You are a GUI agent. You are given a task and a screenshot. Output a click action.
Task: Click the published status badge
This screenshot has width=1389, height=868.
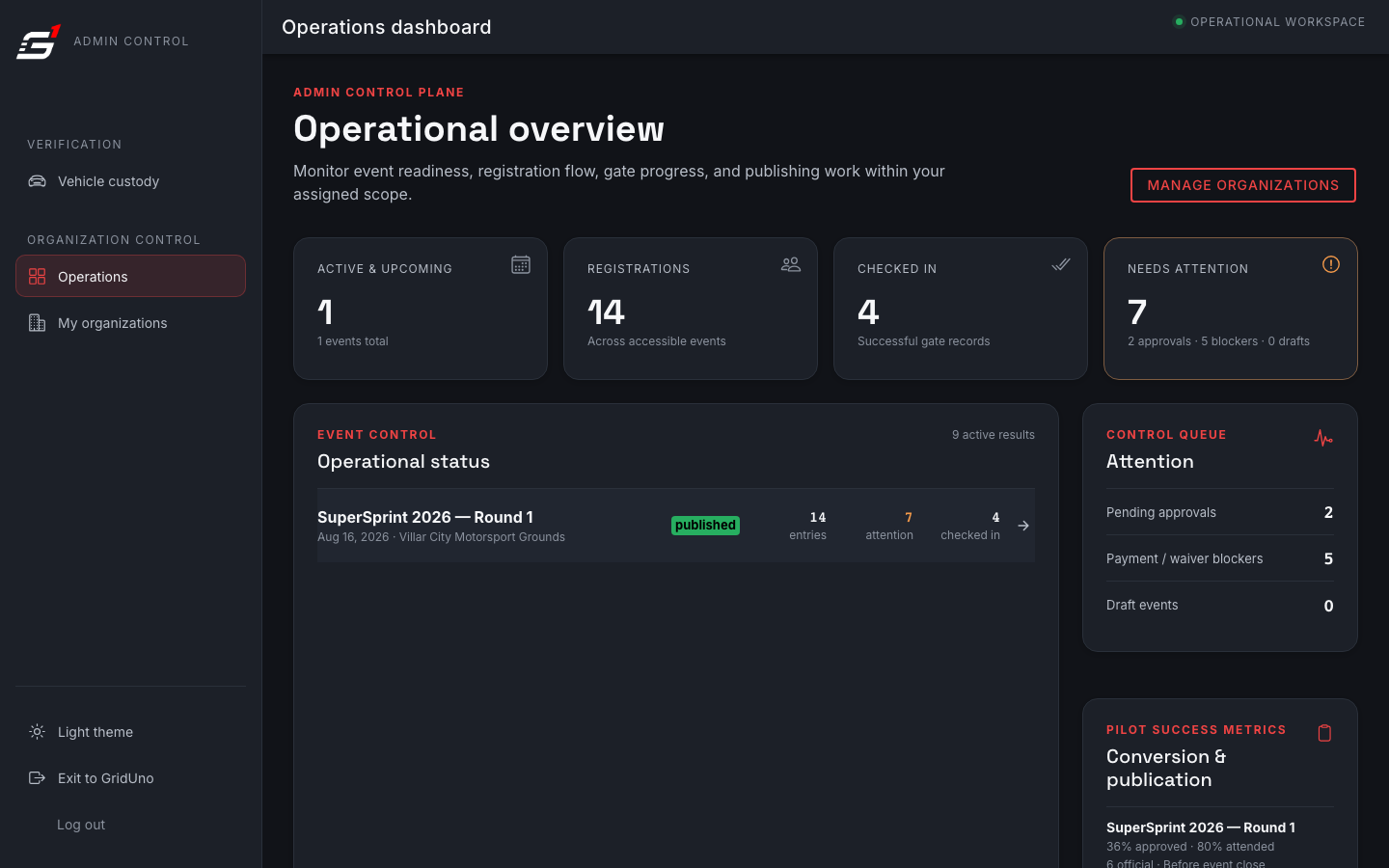click(x=705, y=526)
